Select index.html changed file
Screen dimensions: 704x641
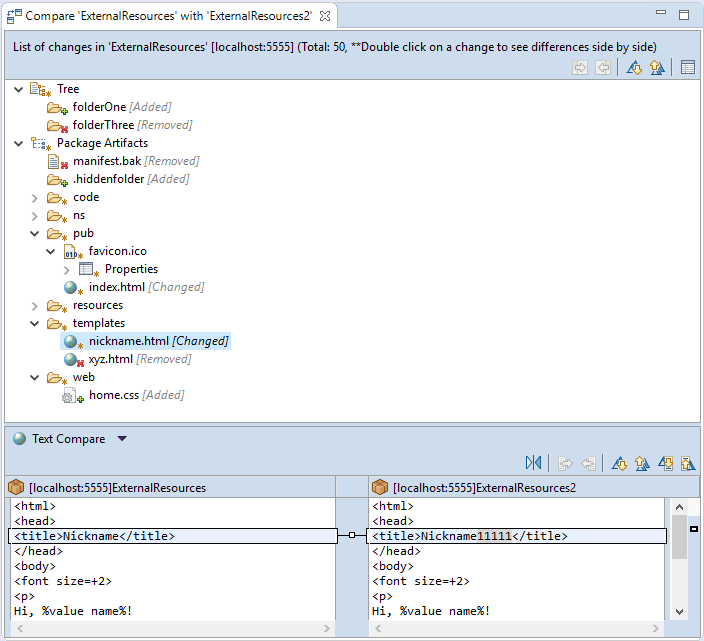[117, 287]
